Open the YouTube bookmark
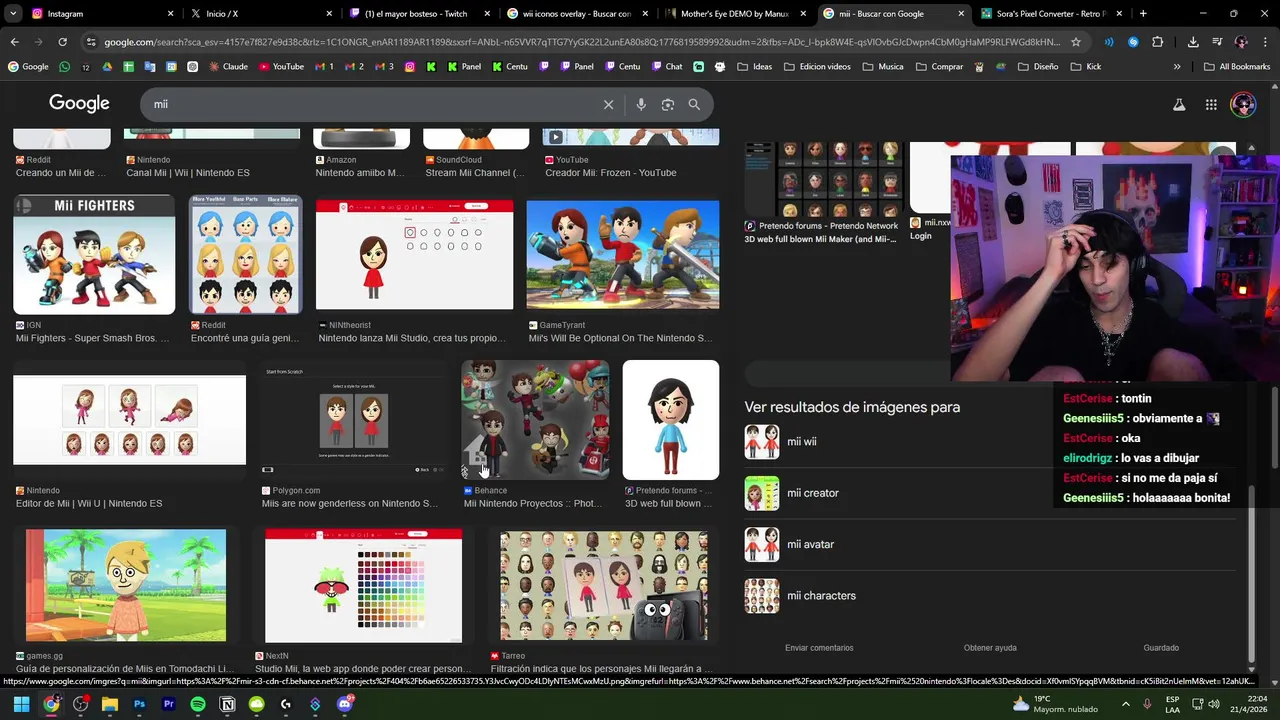This screenshot has width=1280, height=720. pos(281,67)
